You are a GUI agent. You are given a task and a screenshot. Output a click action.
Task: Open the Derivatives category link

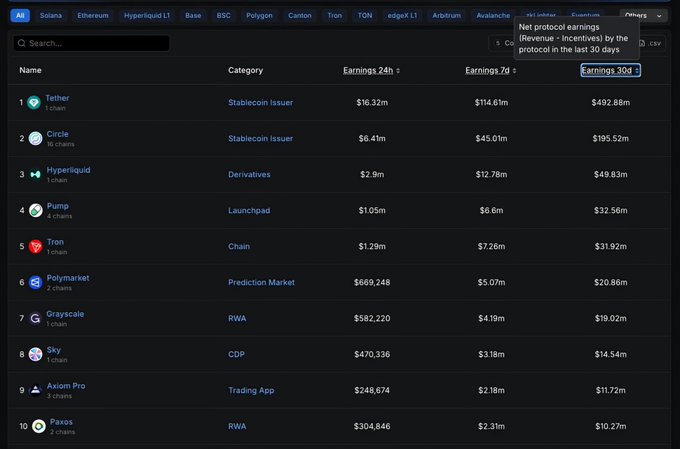(x=249, y=175)
